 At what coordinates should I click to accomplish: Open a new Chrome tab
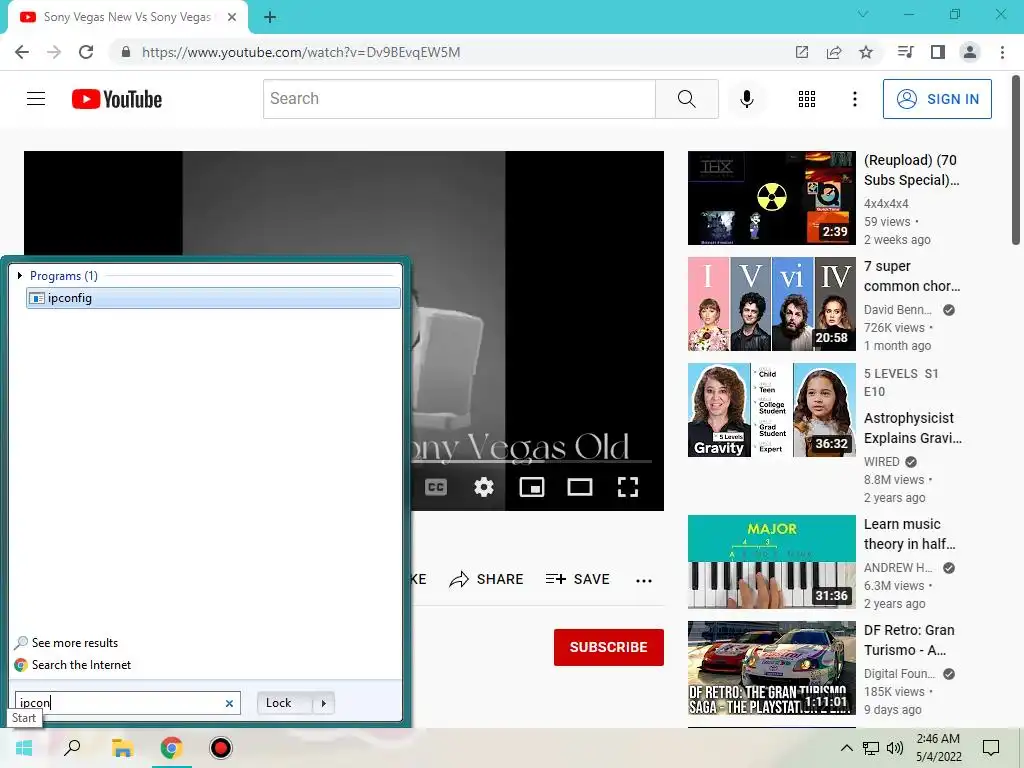pos(270,17)
